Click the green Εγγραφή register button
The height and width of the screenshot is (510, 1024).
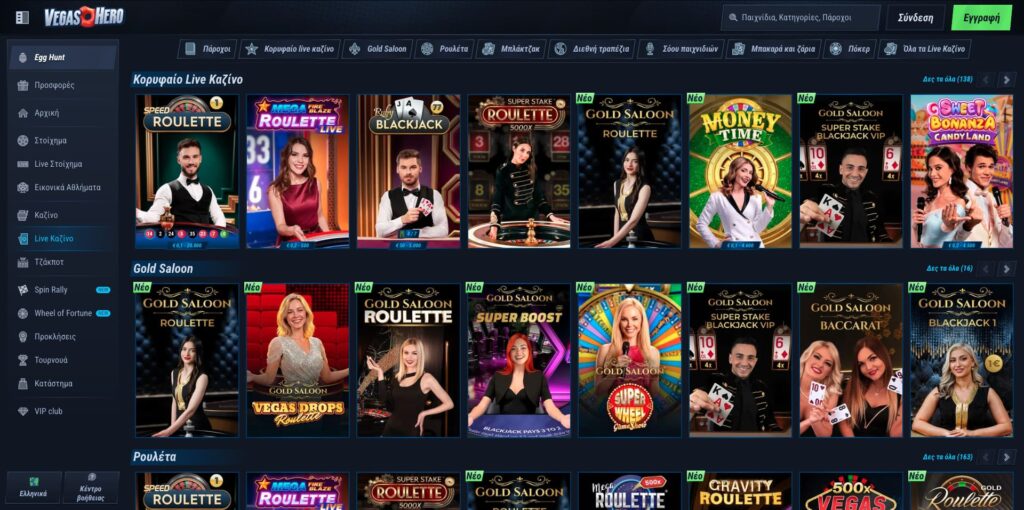(x=981, y=18)
